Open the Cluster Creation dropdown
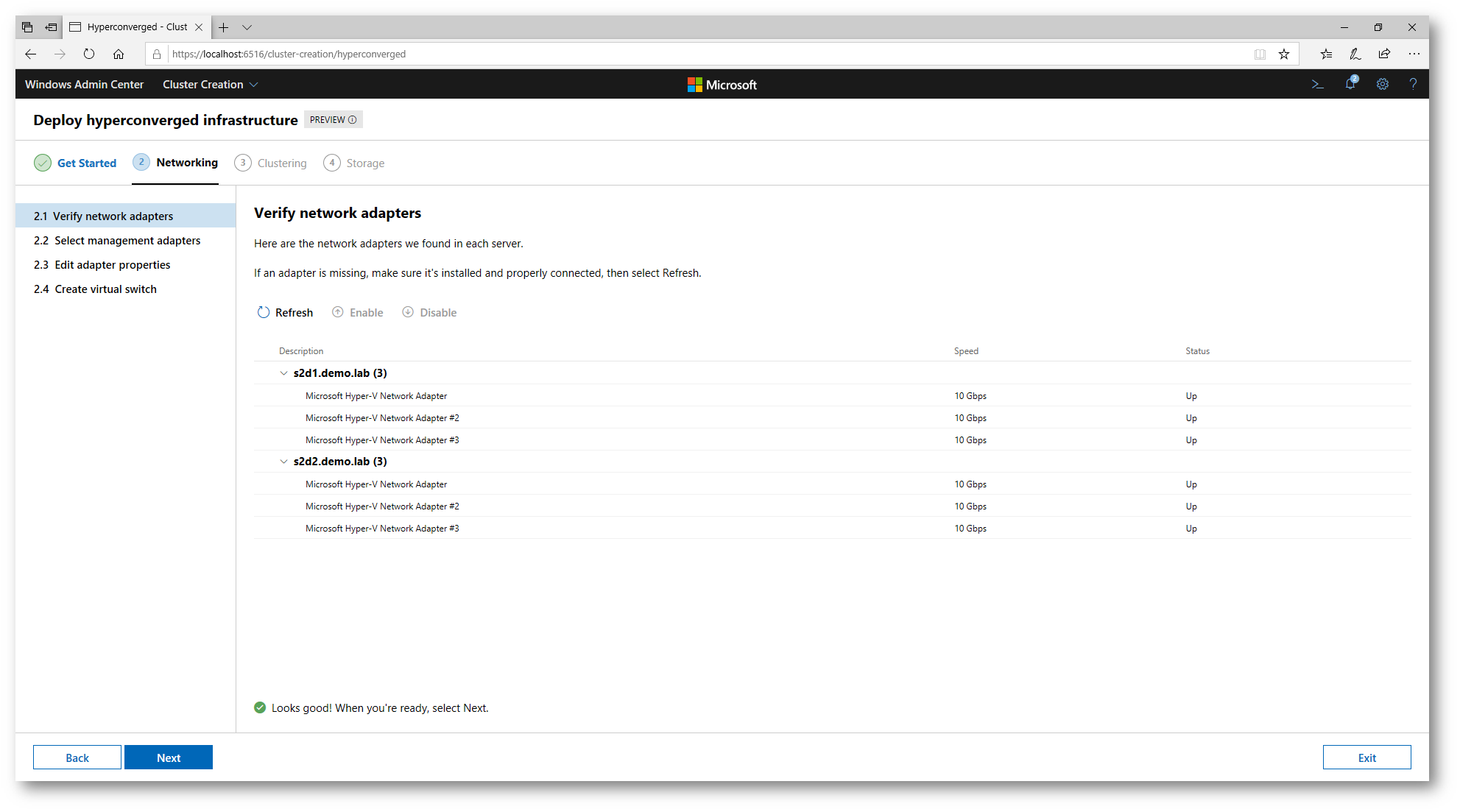This screenshot has height=812, width=1460. tap(211, 85)
